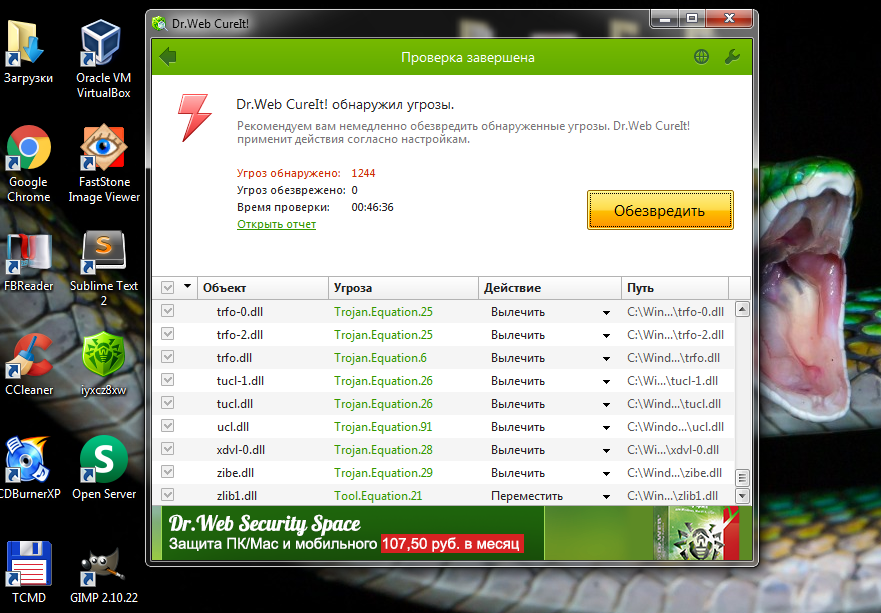Open Tool.Equation.21 threat link
The height and width of the screenshot is (613, 881).
coord(378,496)
